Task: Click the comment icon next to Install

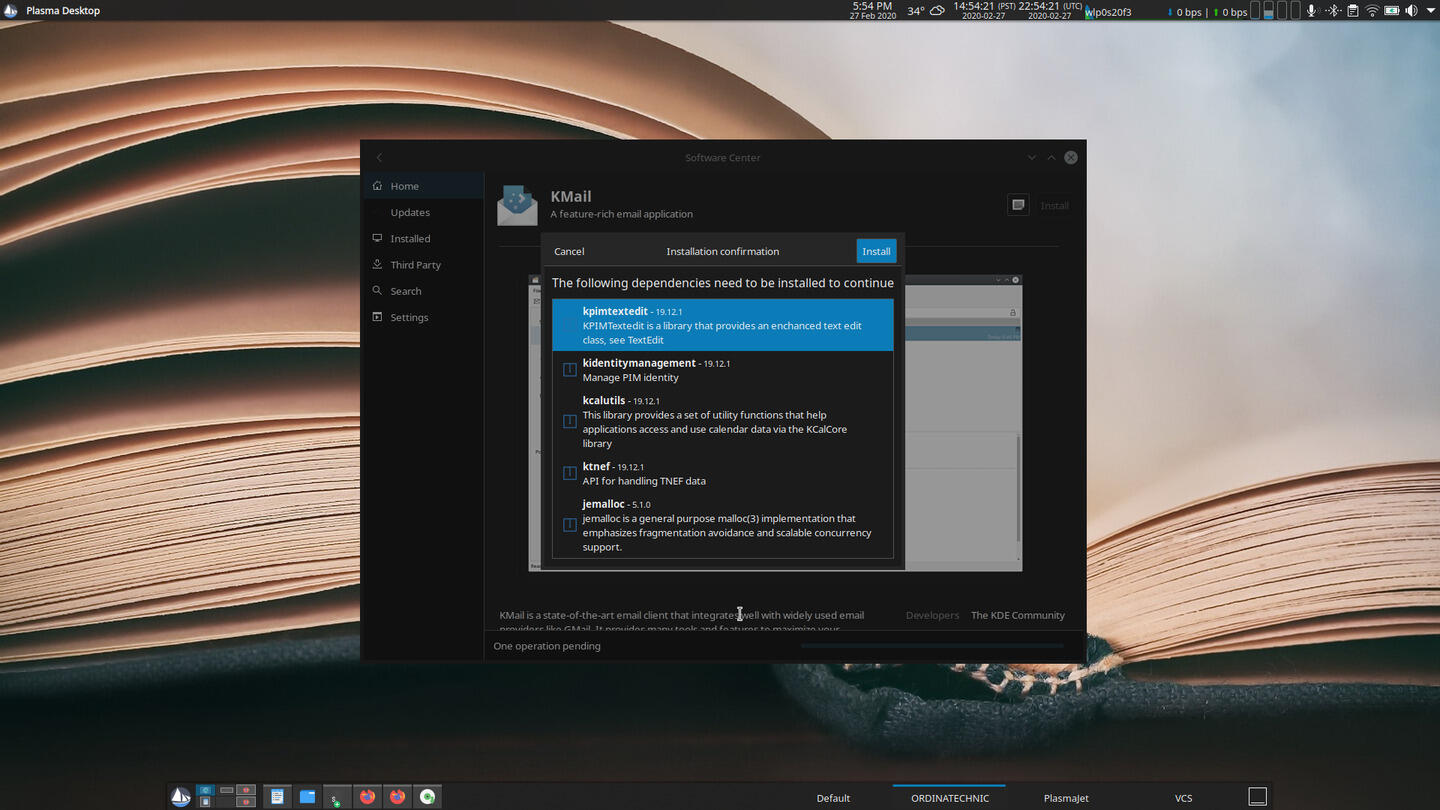Action: (x=1018, y=205)
